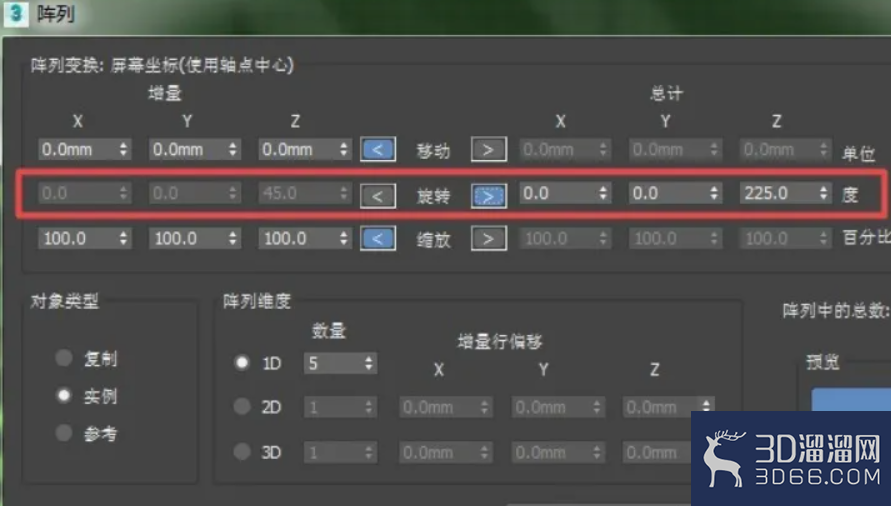
Task: Click the 缩放 (Scale) label
Action: click(434, 240)
